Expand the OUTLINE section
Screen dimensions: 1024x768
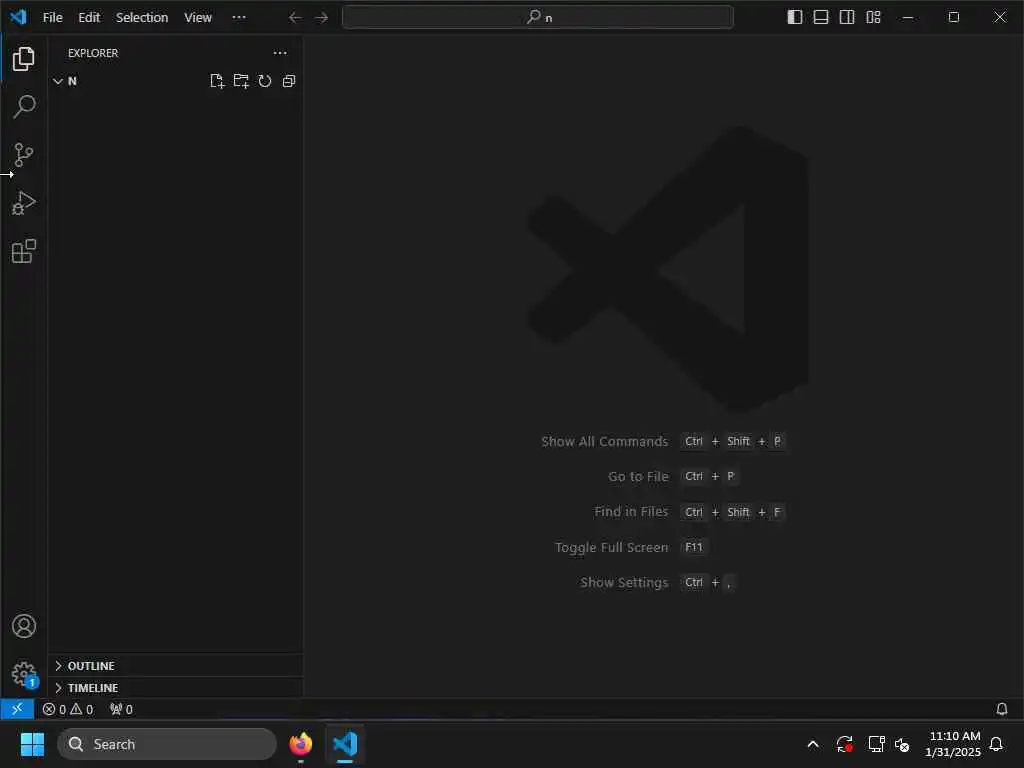(x=175, y=665)
